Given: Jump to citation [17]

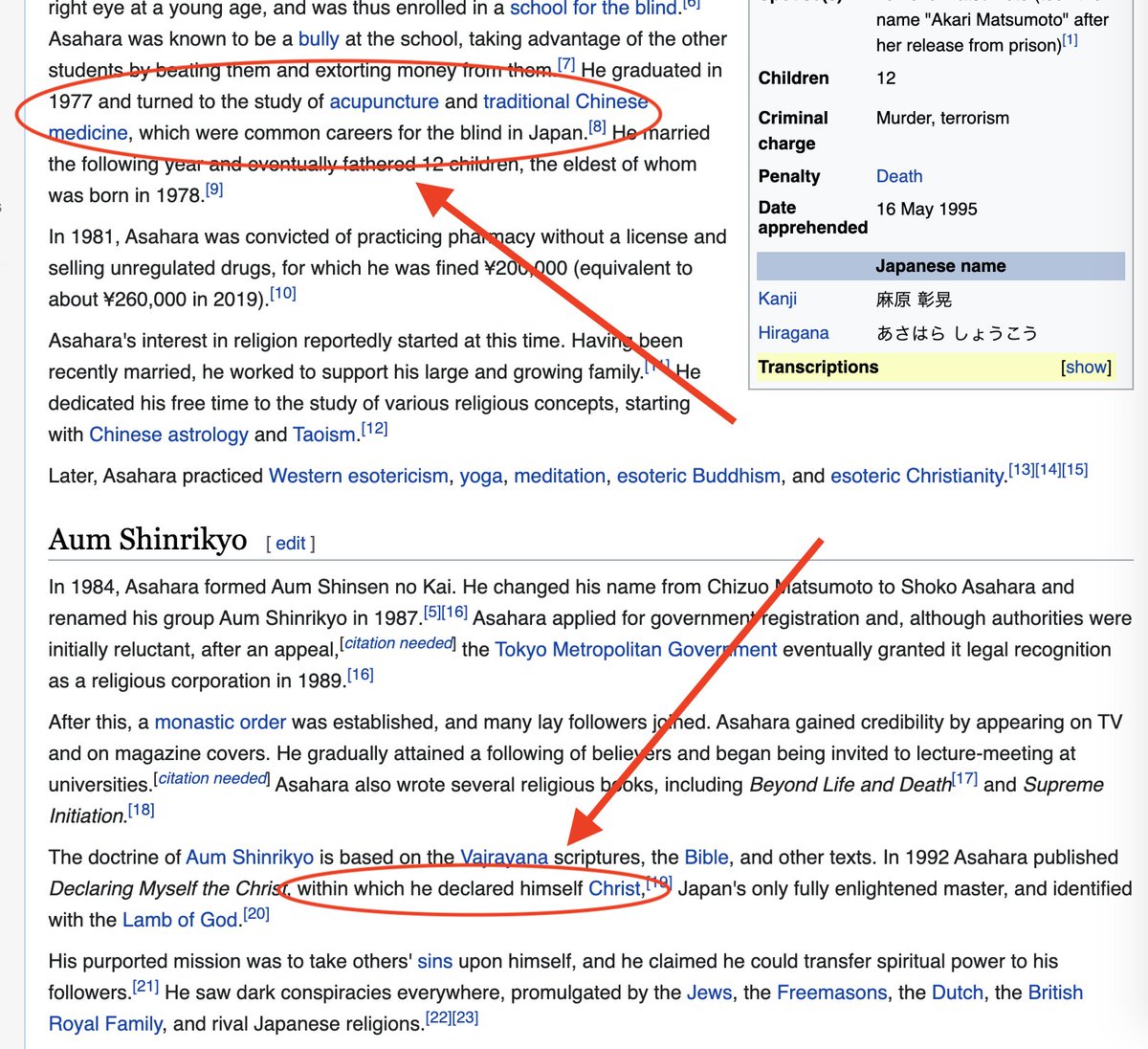Looking at the screenshot, I should (965, 779).
